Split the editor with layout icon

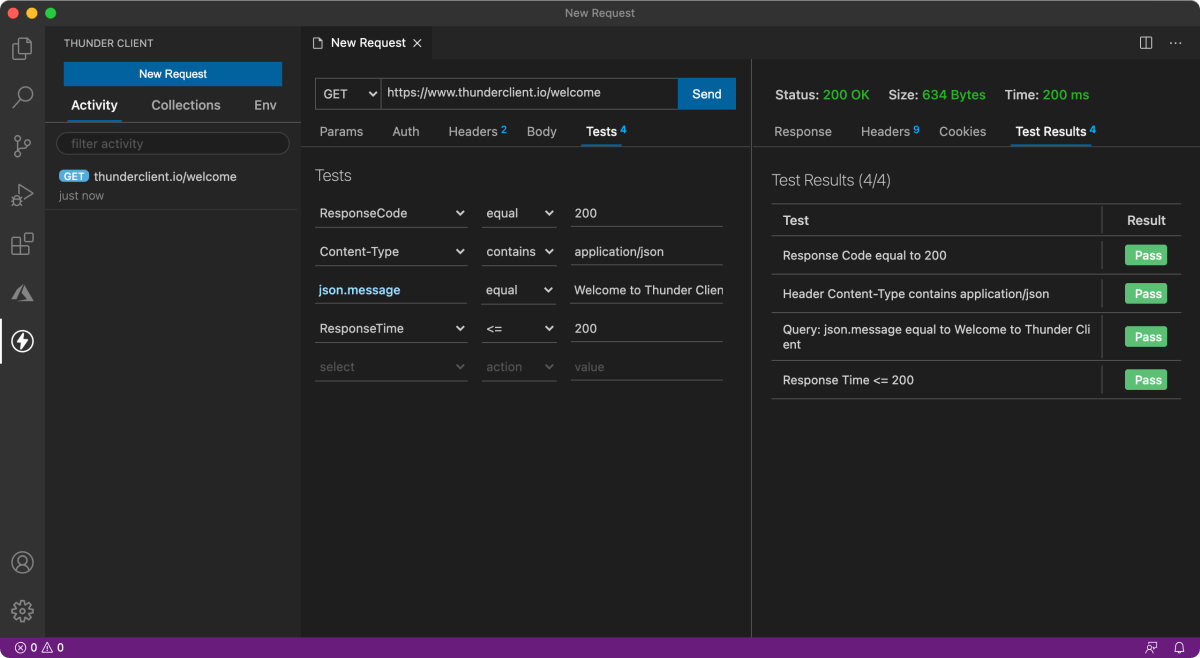coord(1146,43)
